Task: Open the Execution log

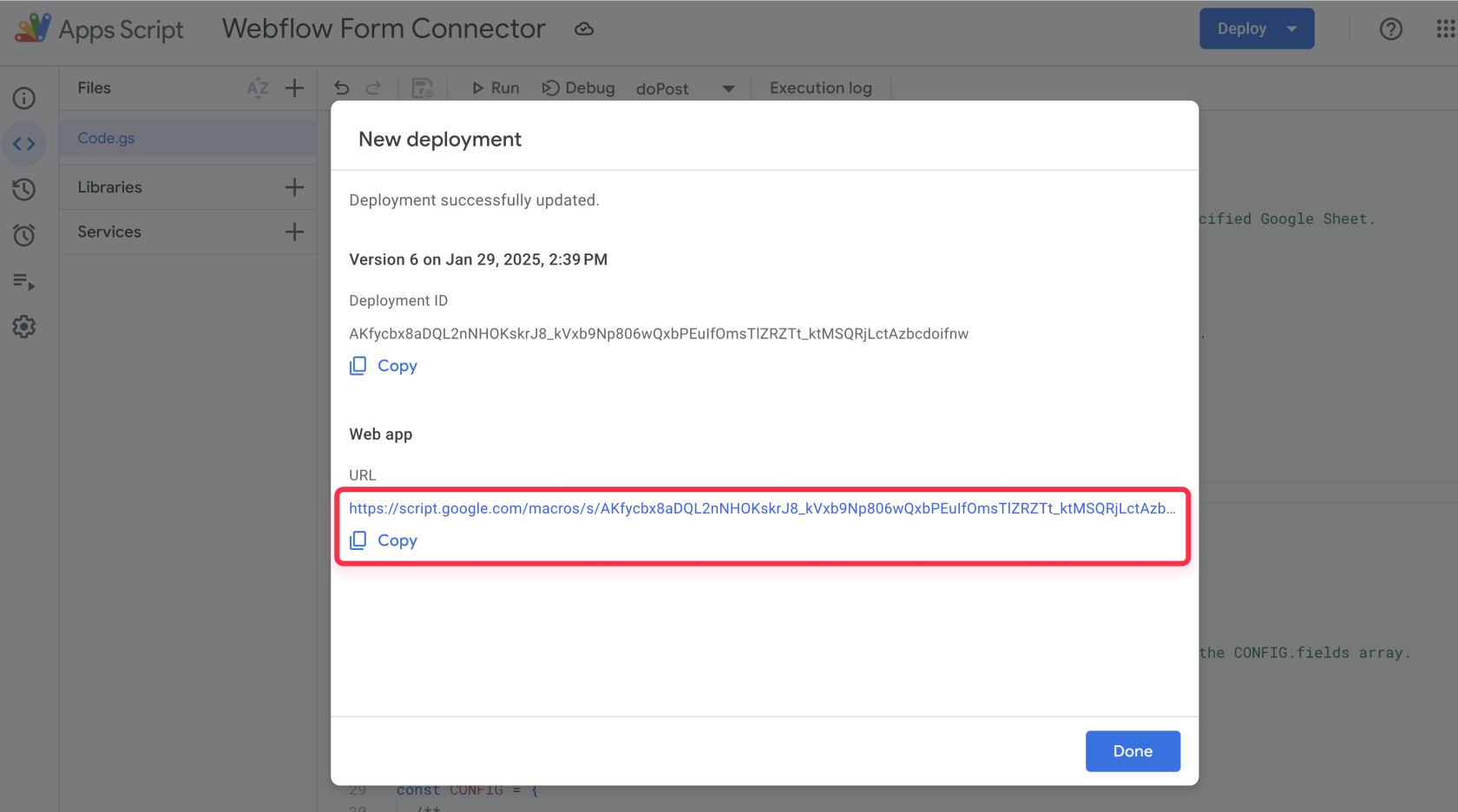Action: 821,88
